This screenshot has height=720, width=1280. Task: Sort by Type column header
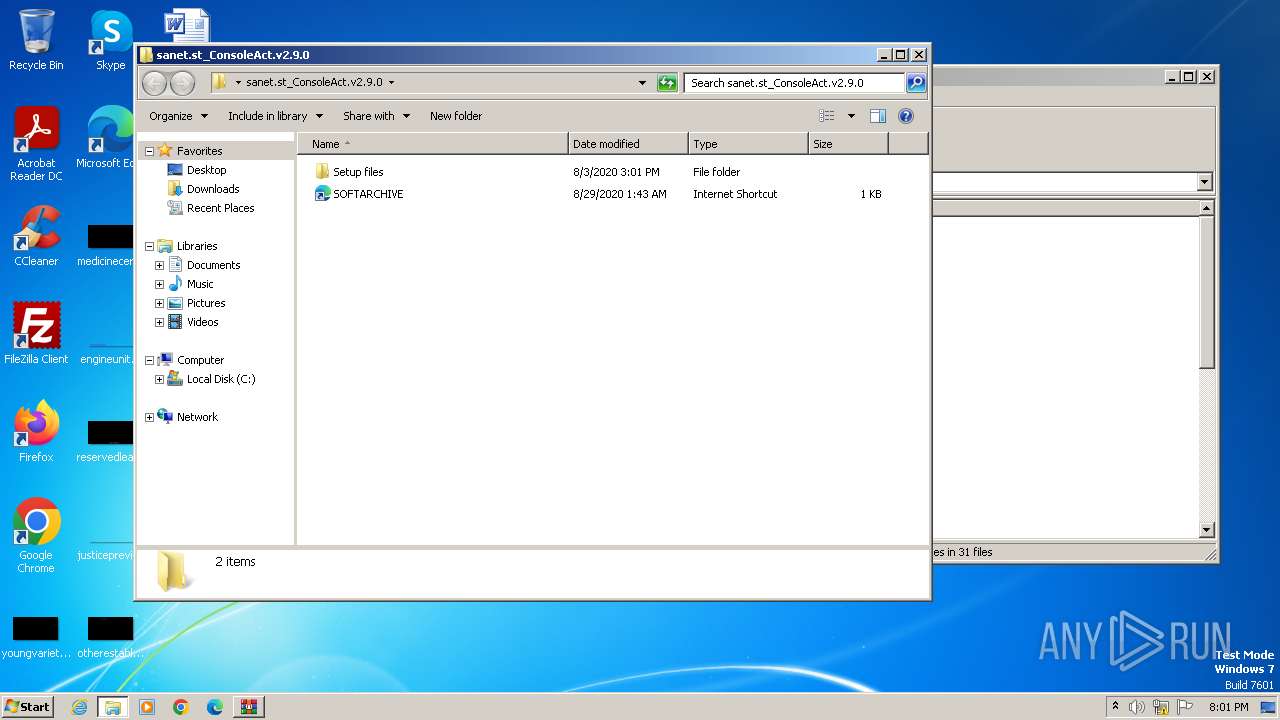coord(748,144)
